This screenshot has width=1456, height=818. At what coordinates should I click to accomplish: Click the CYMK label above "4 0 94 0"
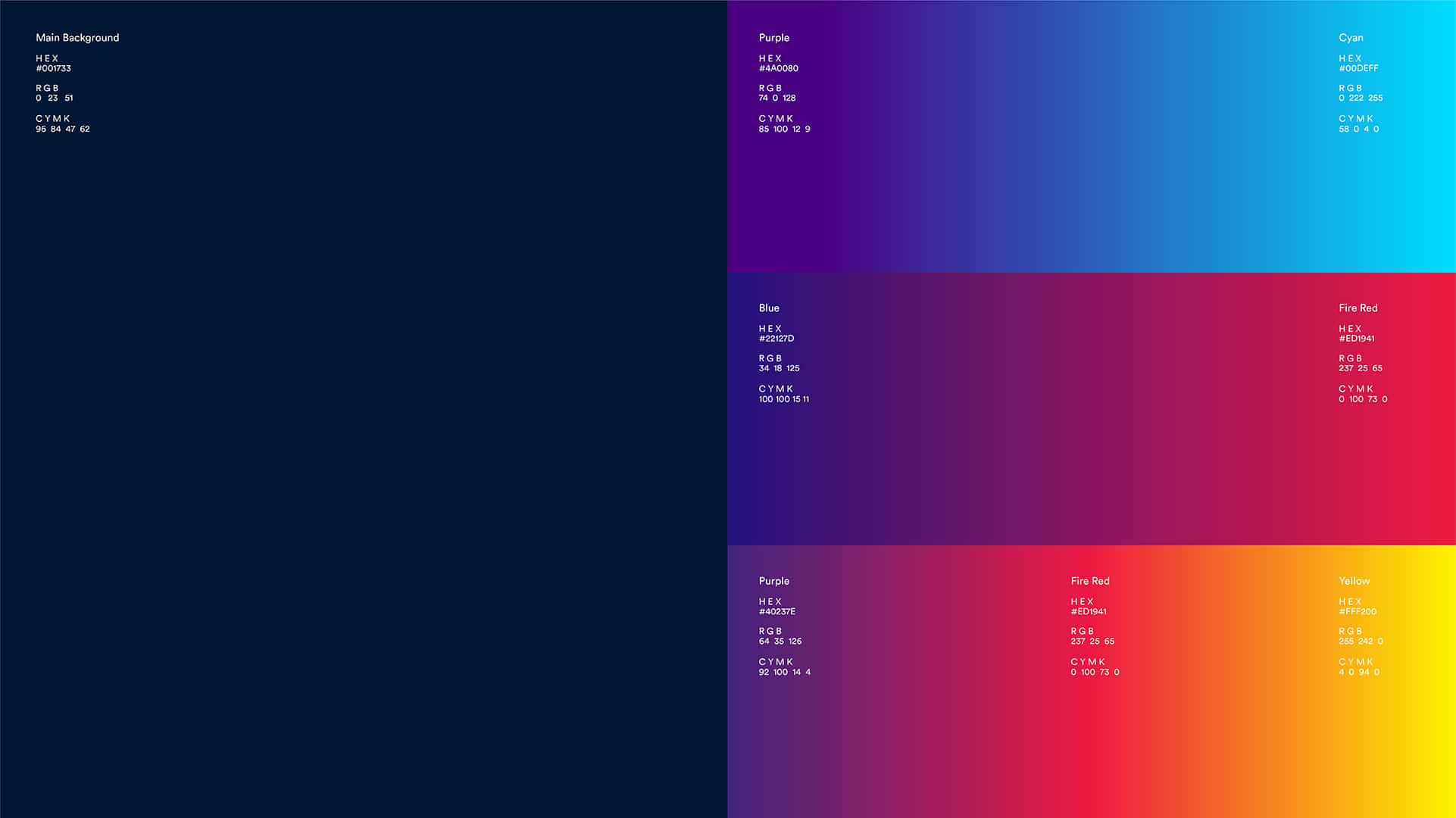tap(1356, 662)
